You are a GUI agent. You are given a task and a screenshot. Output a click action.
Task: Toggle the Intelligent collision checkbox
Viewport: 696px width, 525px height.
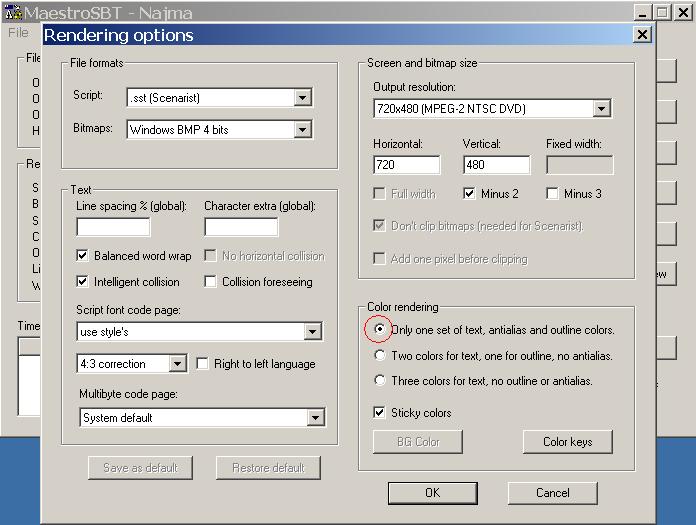point(84,282)
